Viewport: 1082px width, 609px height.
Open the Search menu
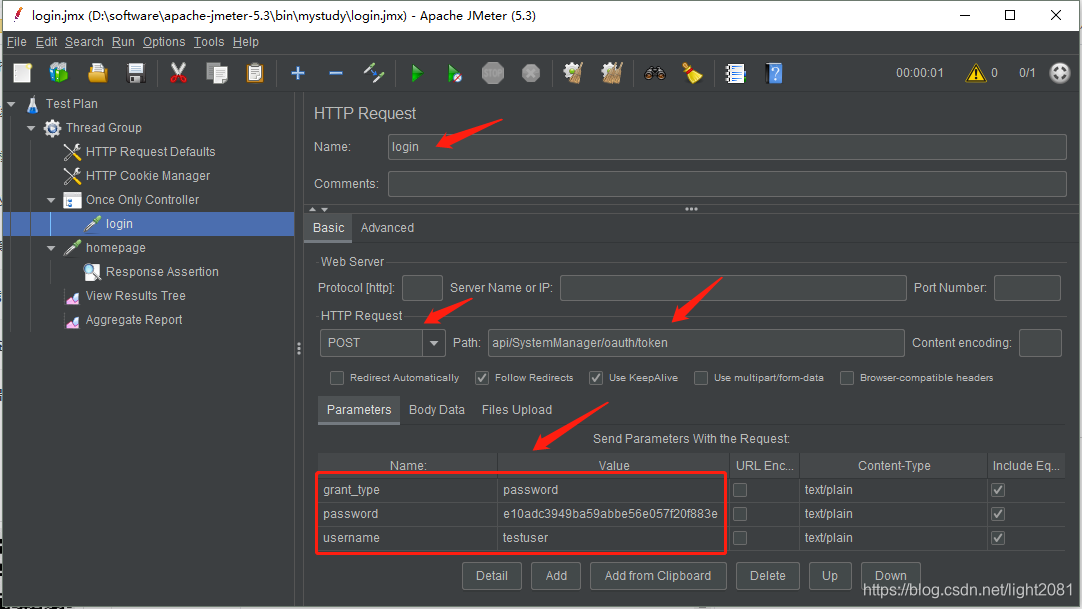coord(84,41)
